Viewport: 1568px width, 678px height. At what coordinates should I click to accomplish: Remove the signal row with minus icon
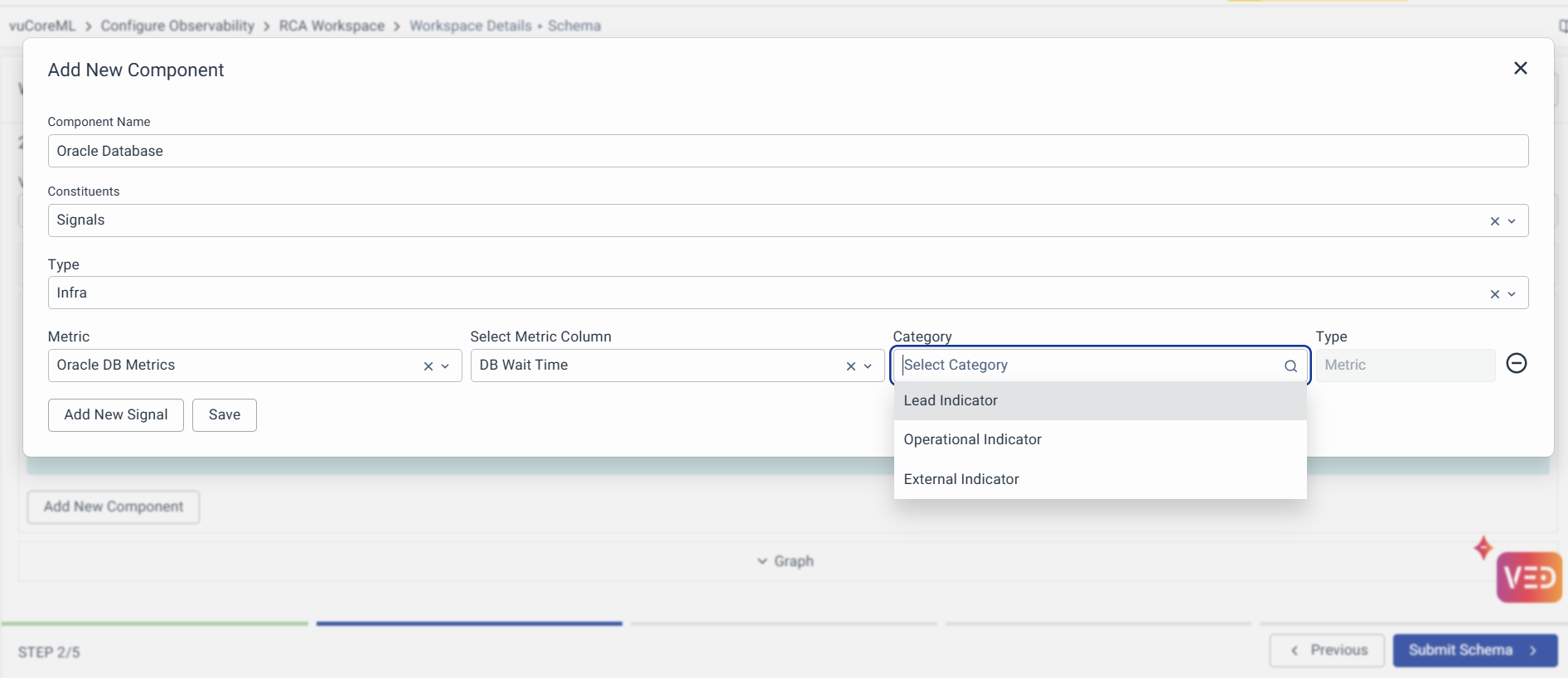[x=1516, y=364]
